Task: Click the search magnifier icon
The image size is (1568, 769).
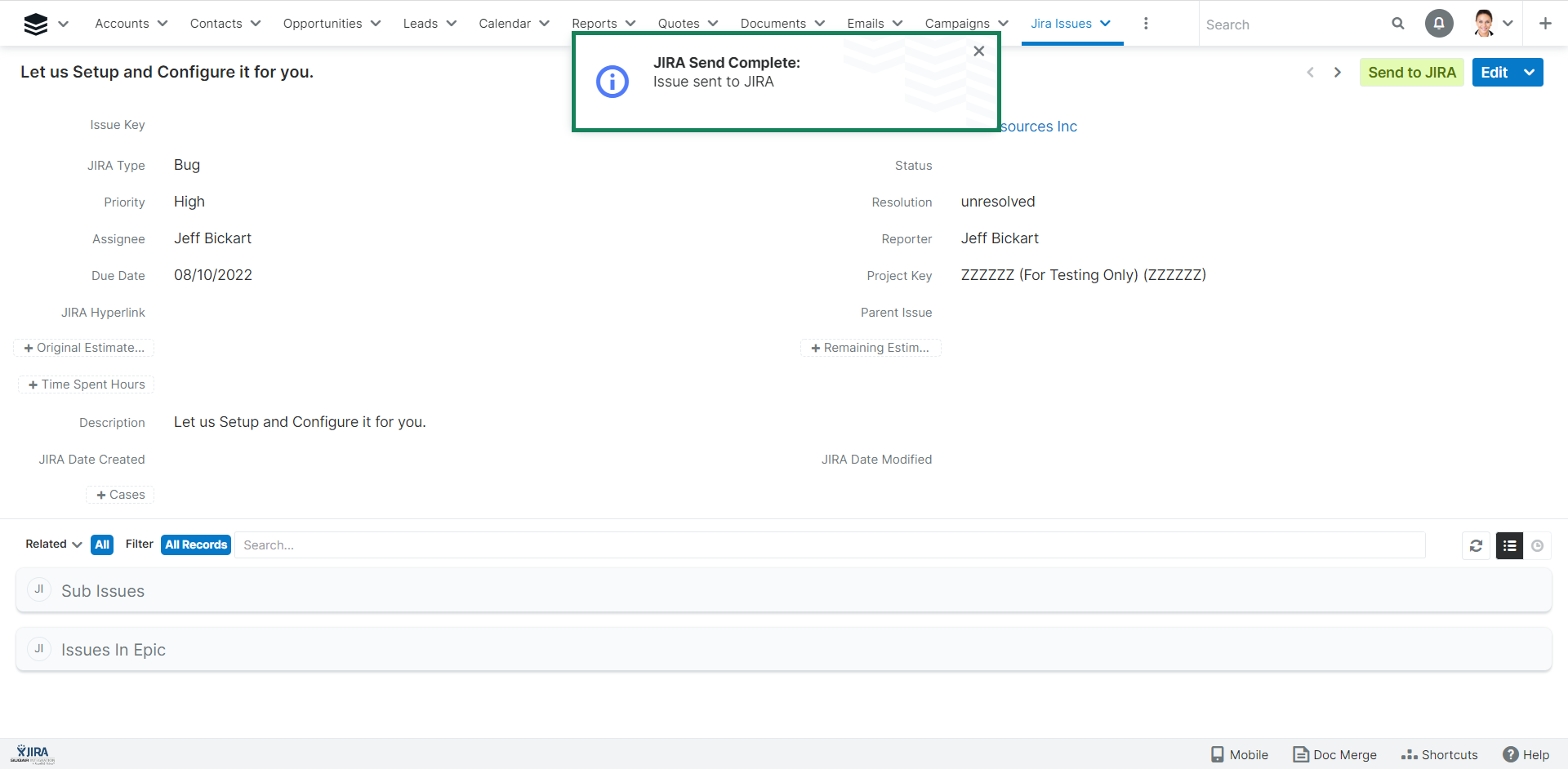Action: coord(1398,24)
